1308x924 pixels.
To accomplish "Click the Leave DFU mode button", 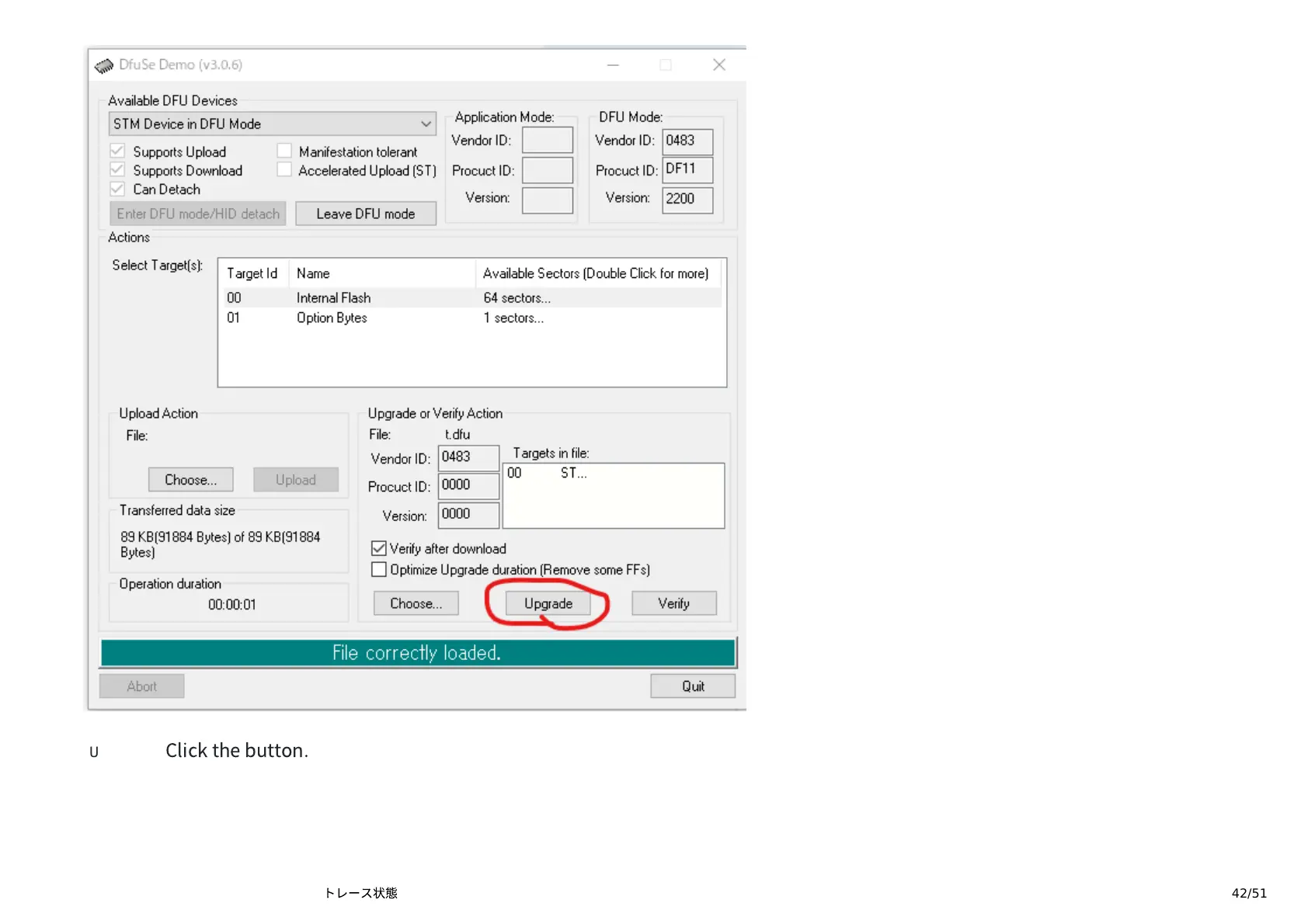I will click(365, 214).
